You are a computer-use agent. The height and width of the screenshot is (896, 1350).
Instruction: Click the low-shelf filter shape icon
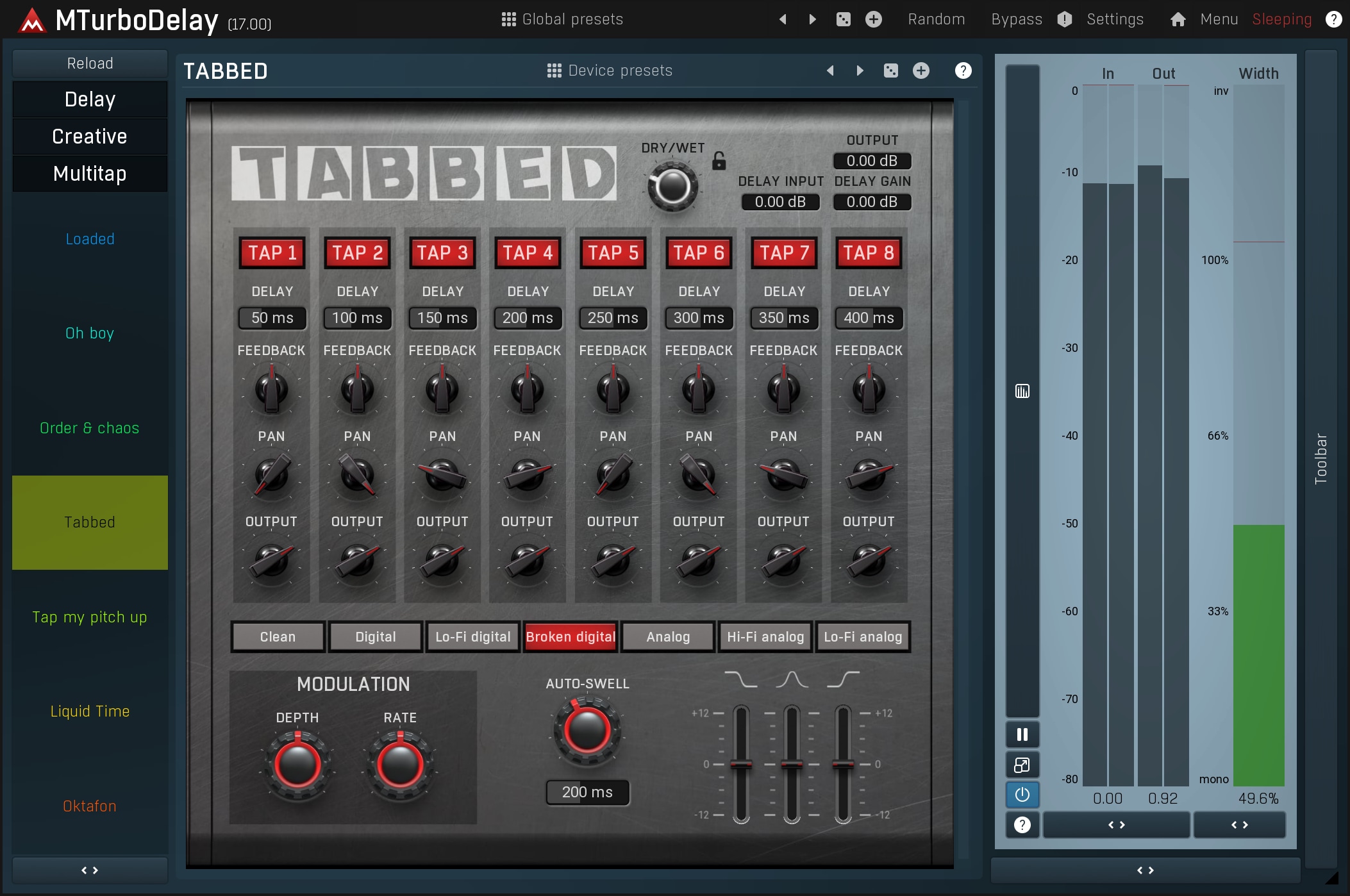(x=740, y=679)
